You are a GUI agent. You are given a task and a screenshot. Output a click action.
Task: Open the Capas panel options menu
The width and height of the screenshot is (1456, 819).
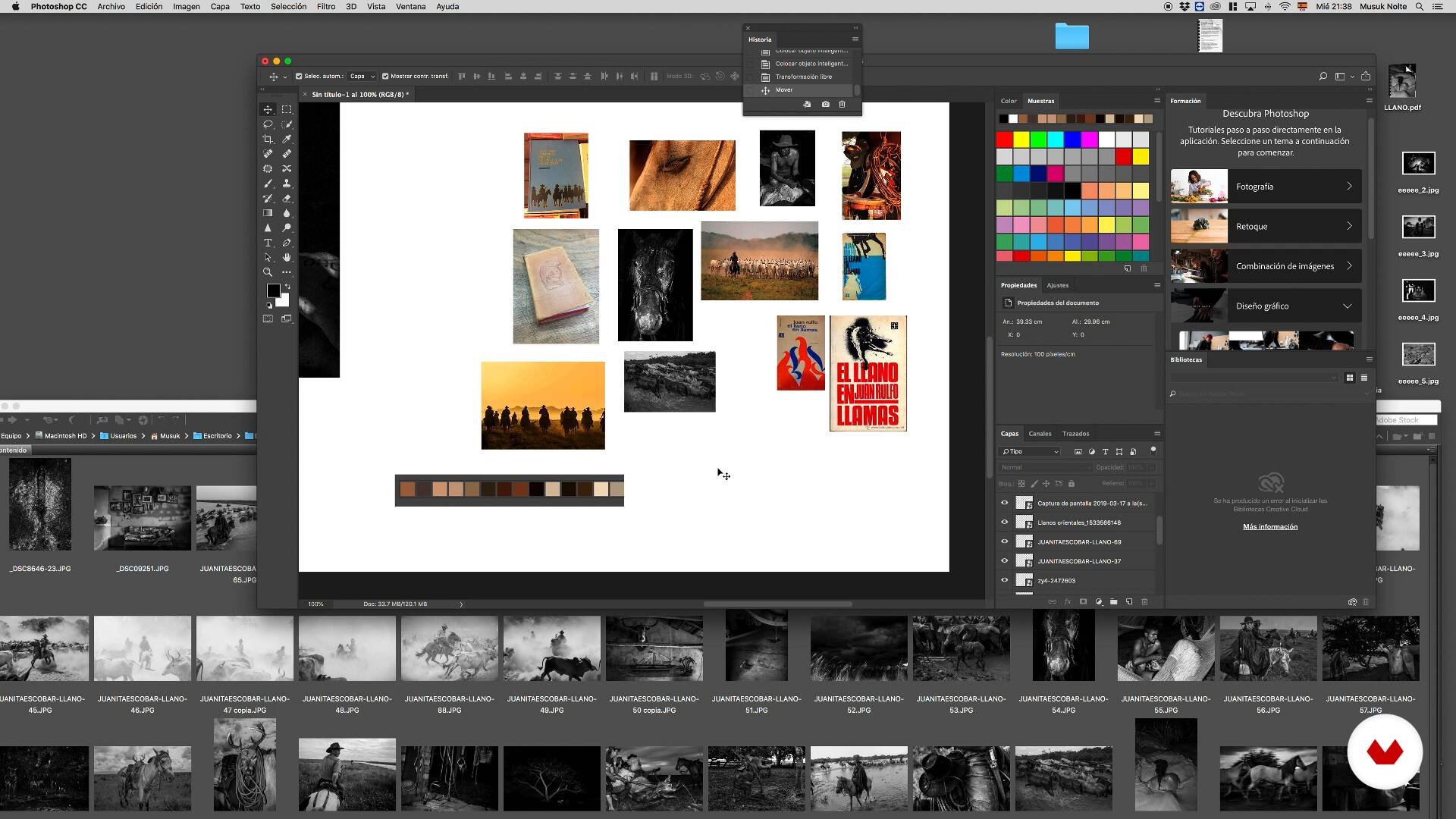[x=1157, y=434]
